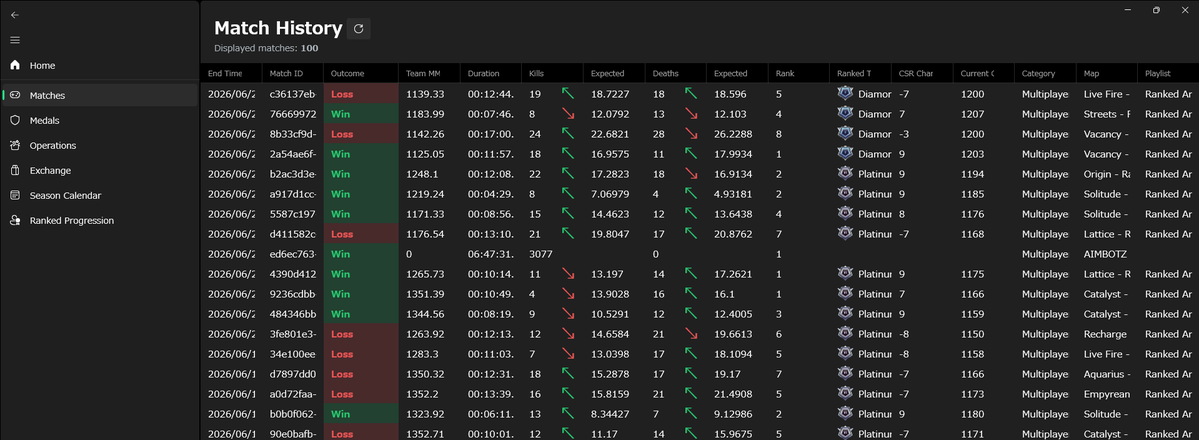The height and width of the screenshot is (440, 1199).
Task: Click match ID ed6ec763 cell
Action: click(x=293, y=253)
